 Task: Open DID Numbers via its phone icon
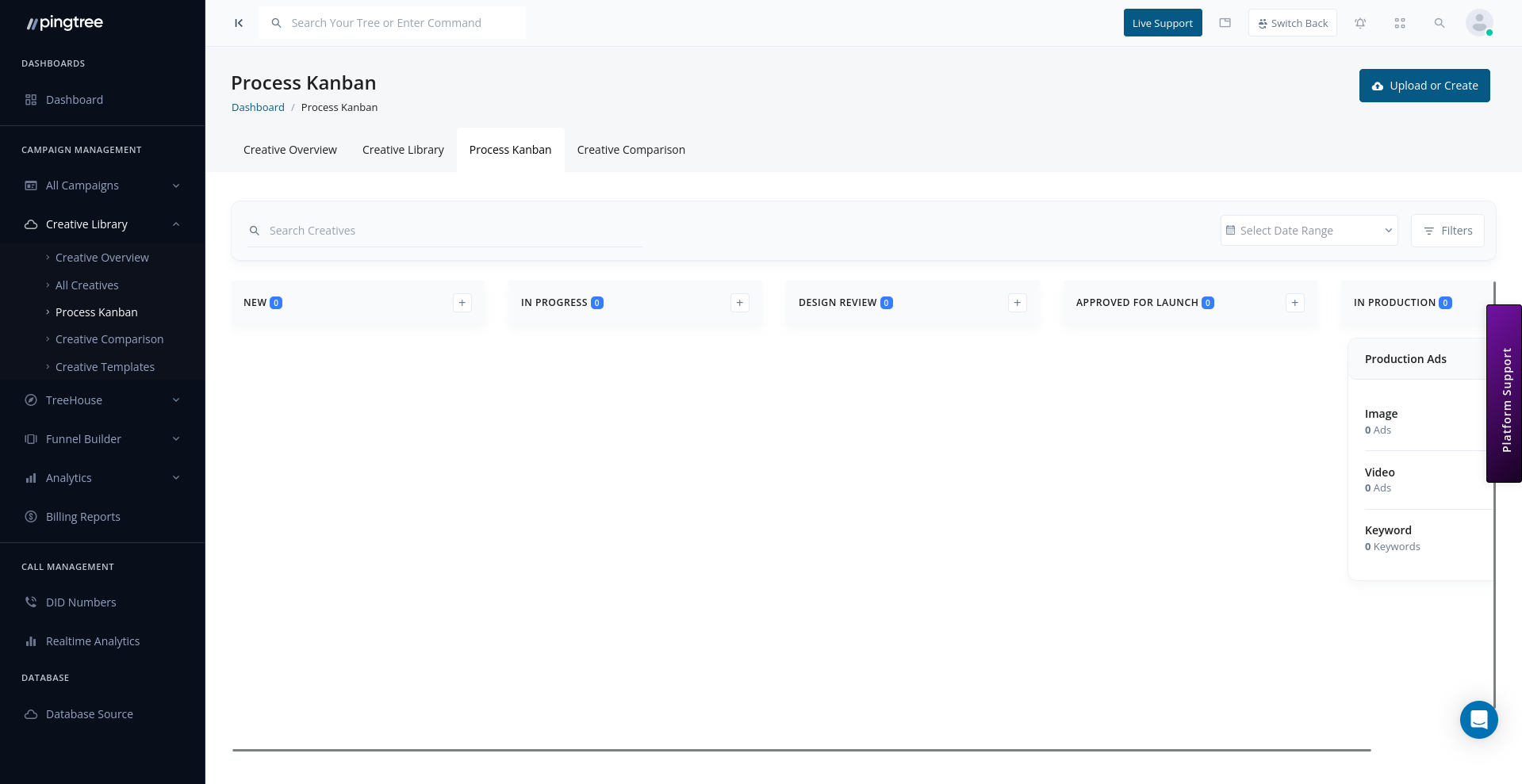(x=30, y=602)
